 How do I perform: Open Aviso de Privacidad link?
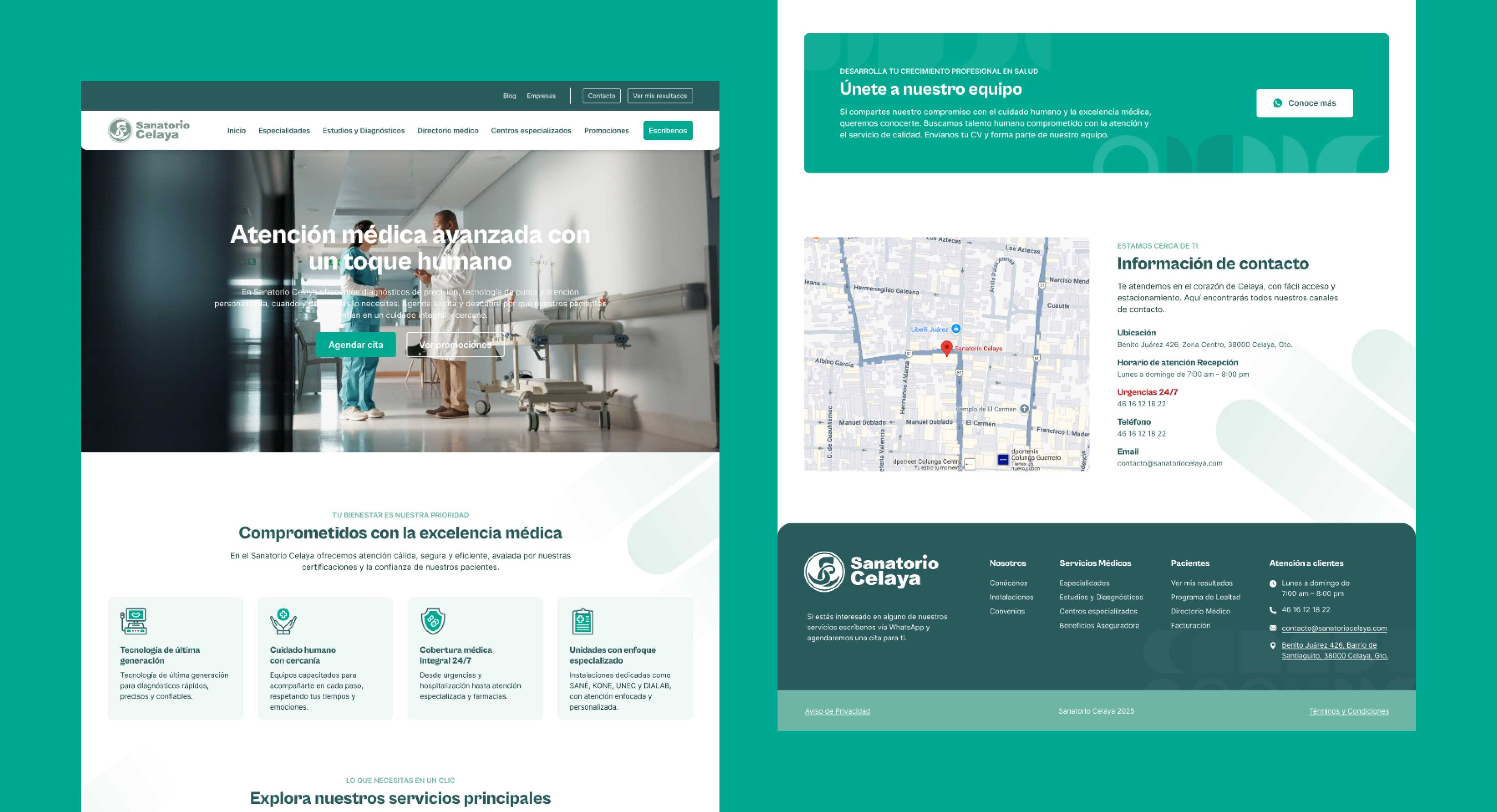coord(837,711)
